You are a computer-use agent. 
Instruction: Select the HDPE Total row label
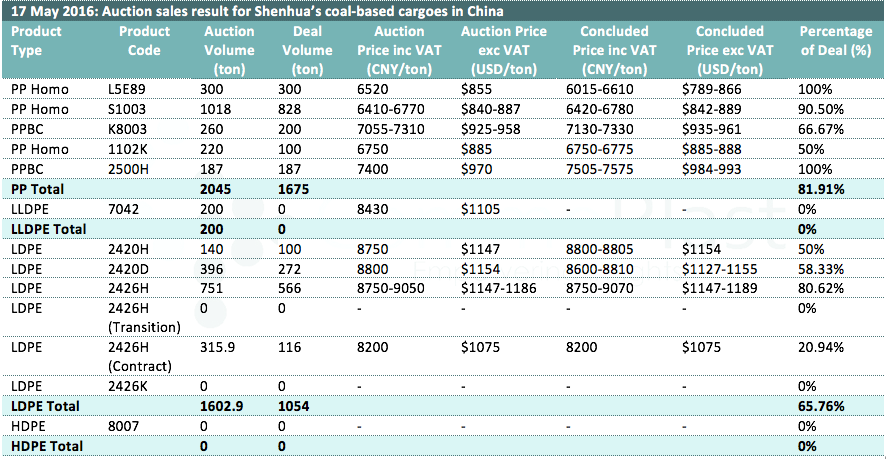tap(46, 445)
